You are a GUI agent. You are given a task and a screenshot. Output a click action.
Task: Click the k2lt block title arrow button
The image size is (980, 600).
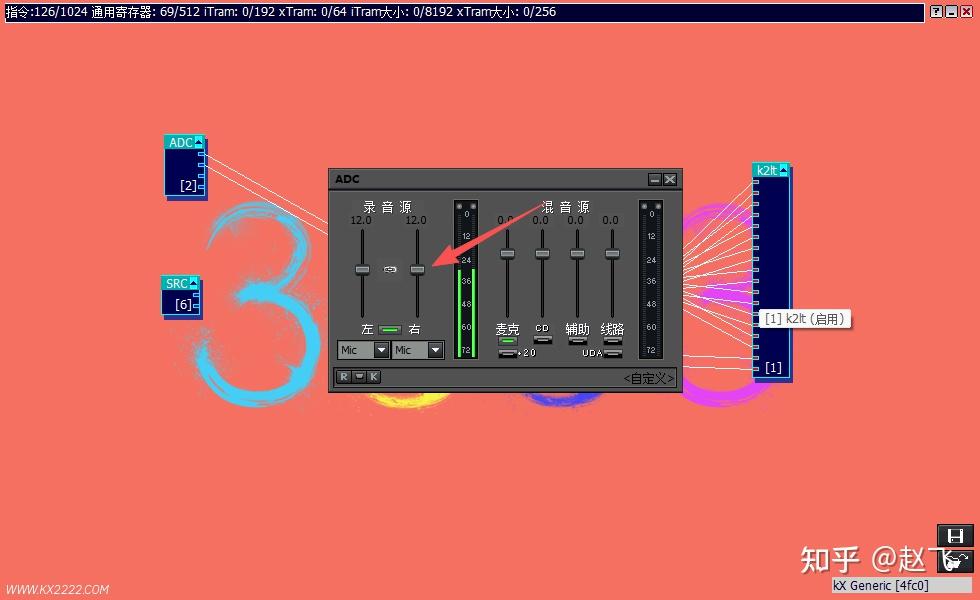tap(783, 170)
